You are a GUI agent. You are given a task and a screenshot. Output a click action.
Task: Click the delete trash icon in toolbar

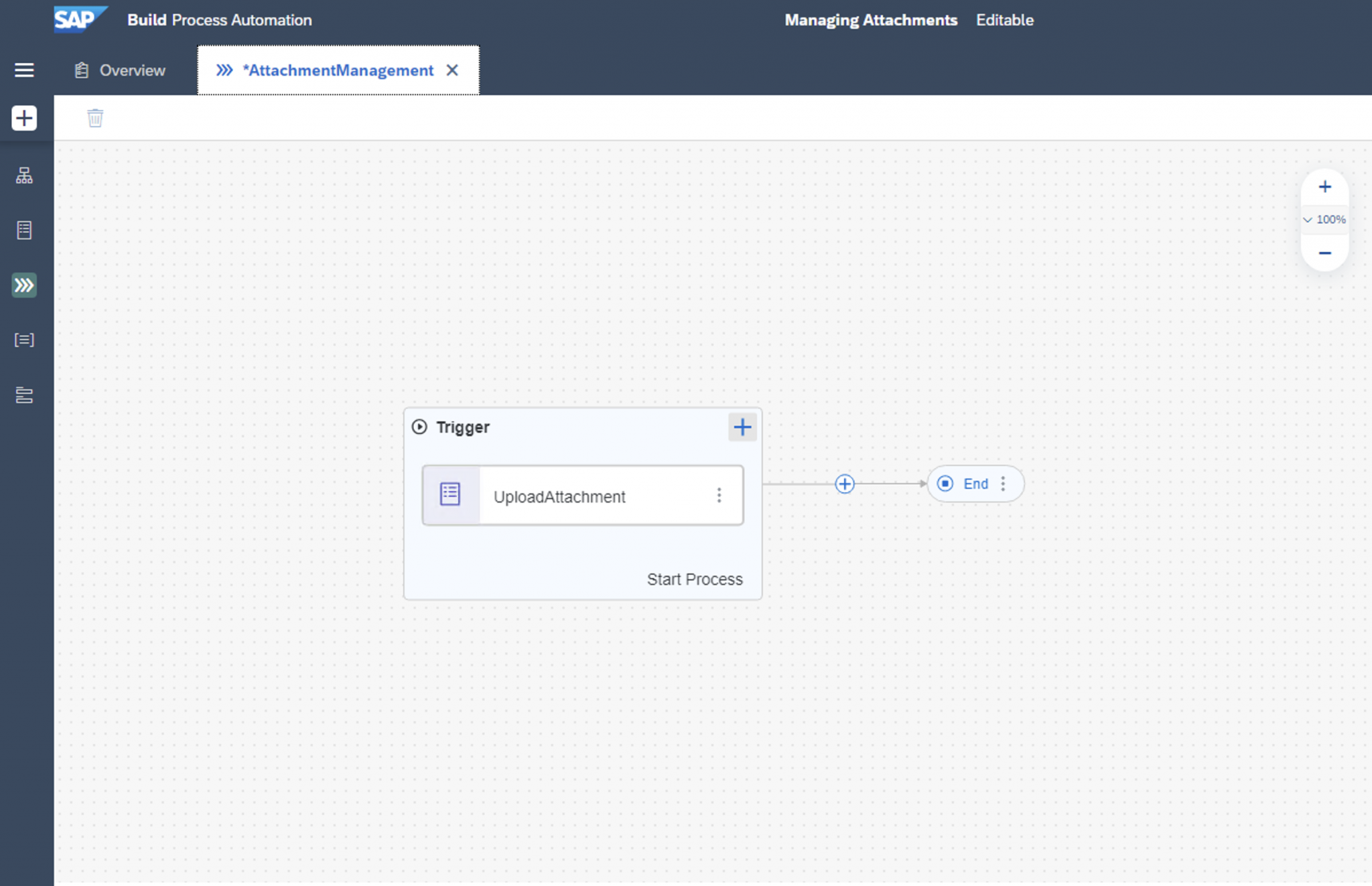pos(95,117)
